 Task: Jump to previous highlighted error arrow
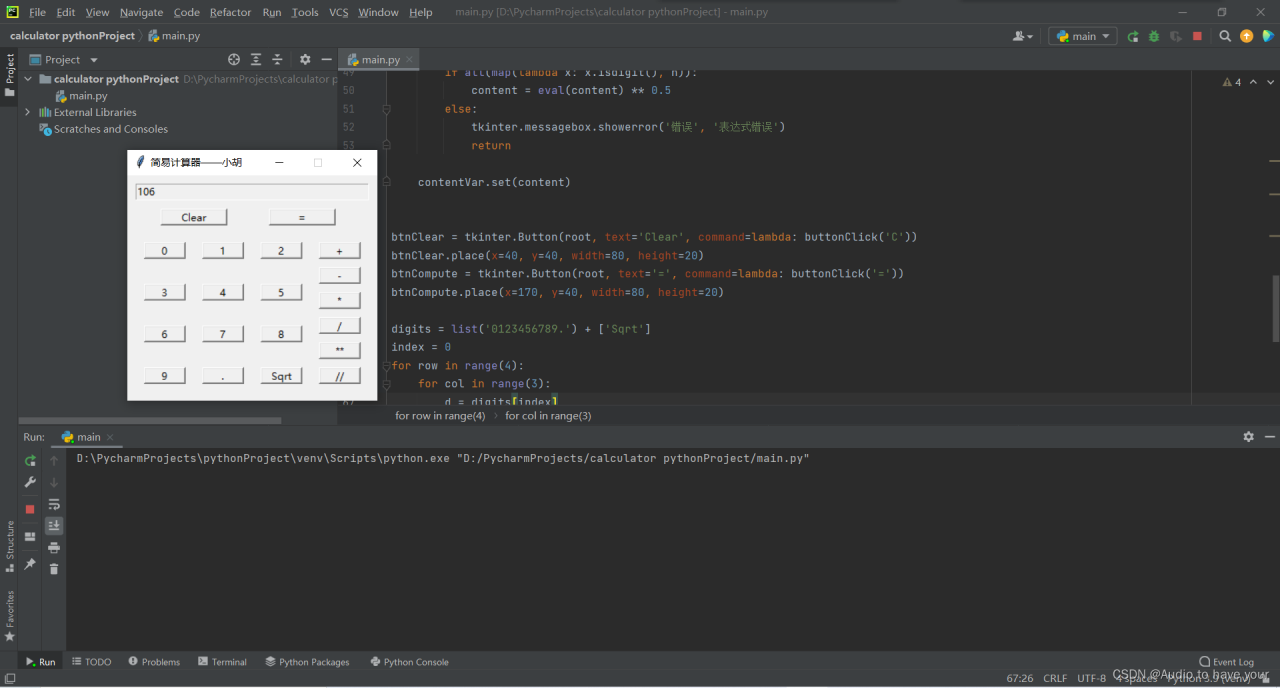click(1254, 82)
